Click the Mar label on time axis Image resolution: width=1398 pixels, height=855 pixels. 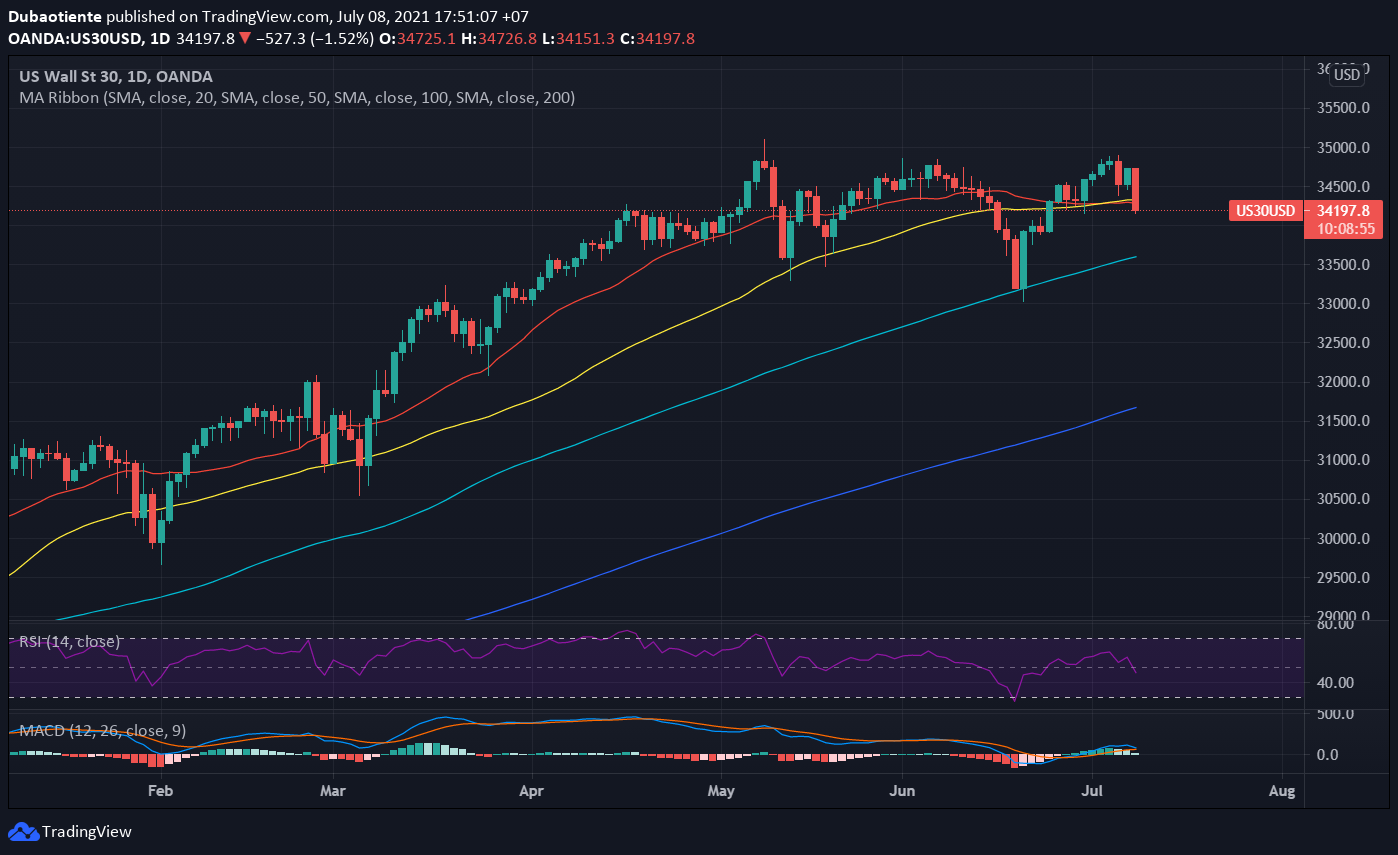pyautogui.click(x=333, y=791)
